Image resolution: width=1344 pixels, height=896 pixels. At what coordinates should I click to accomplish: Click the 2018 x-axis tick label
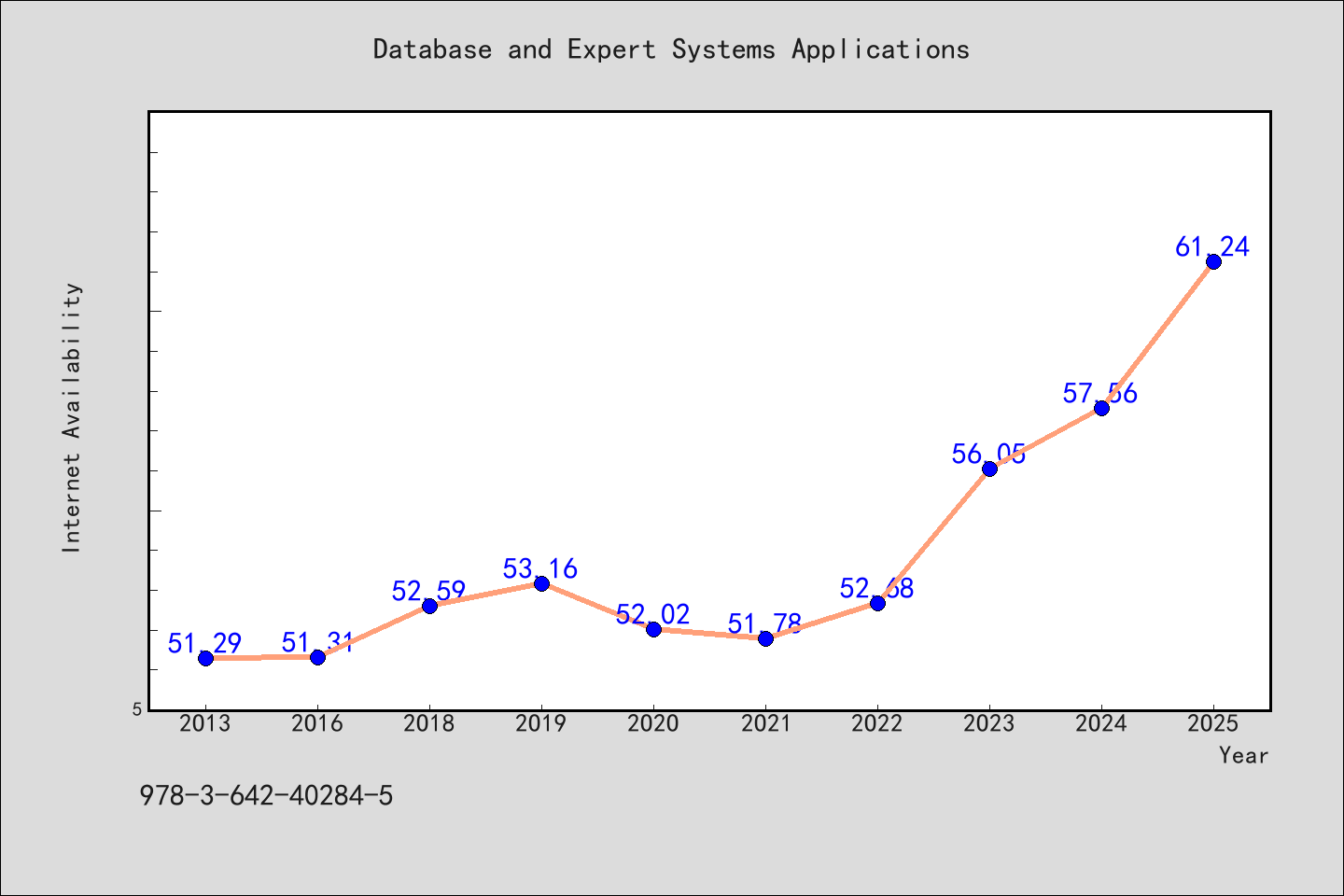(x=429, y=723)
